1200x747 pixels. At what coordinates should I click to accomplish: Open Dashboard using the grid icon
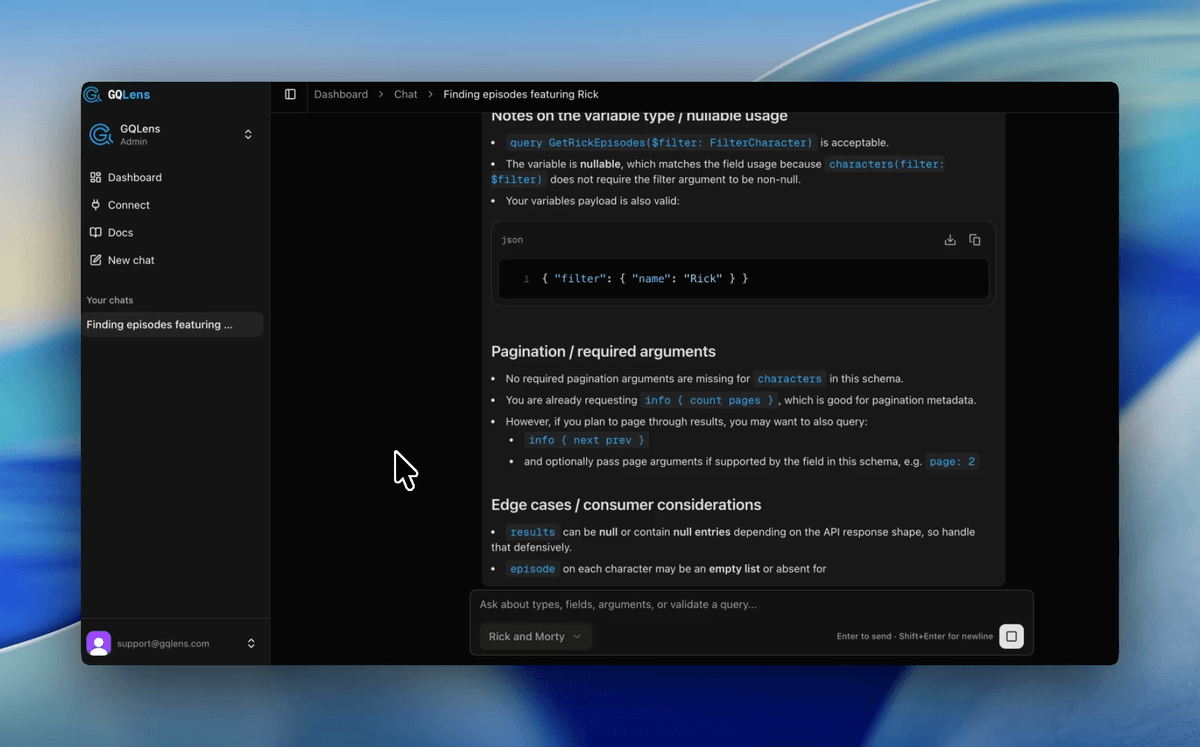[95, 177]
